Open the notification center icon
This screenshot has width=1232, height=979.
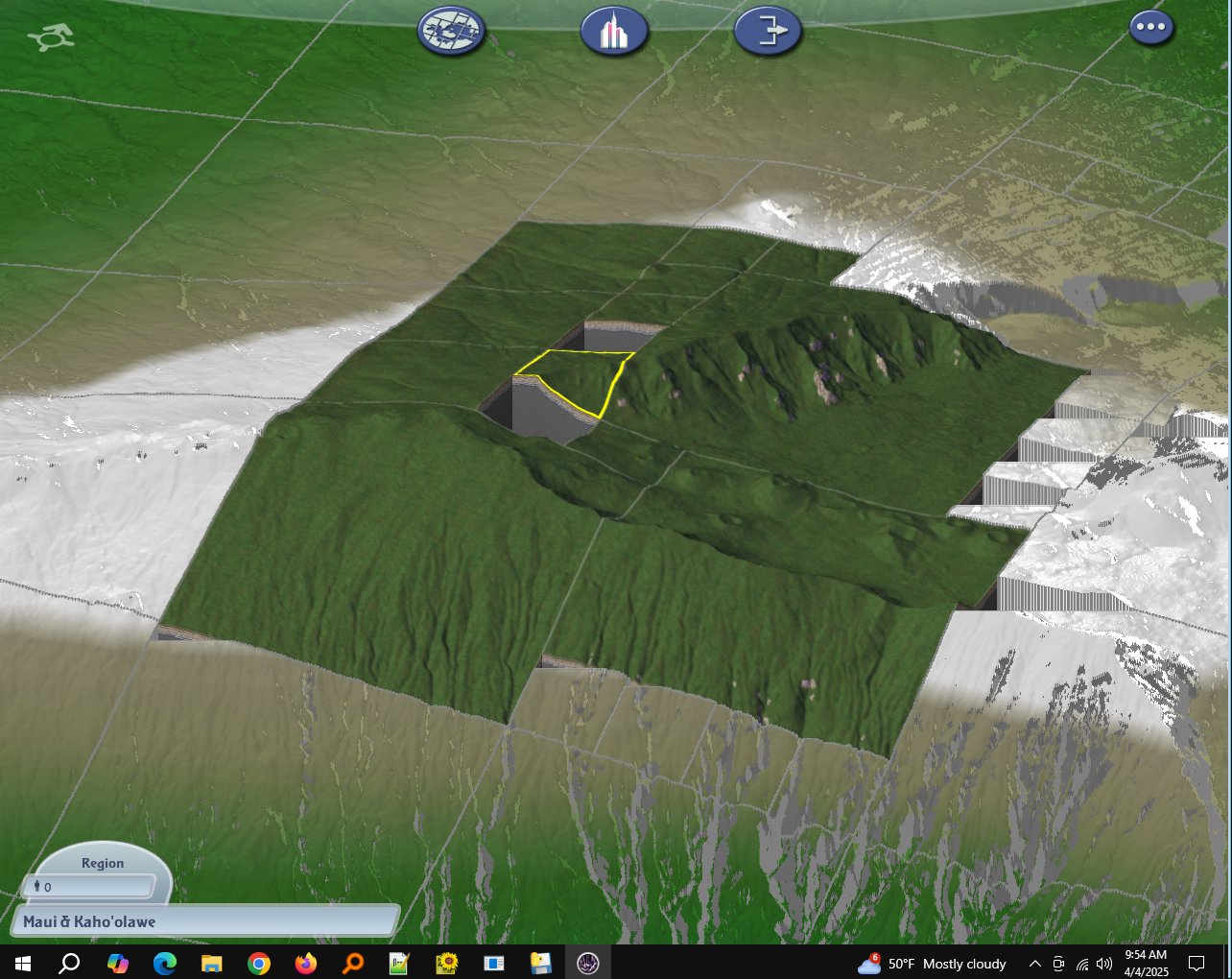(x=1196, y=963)
